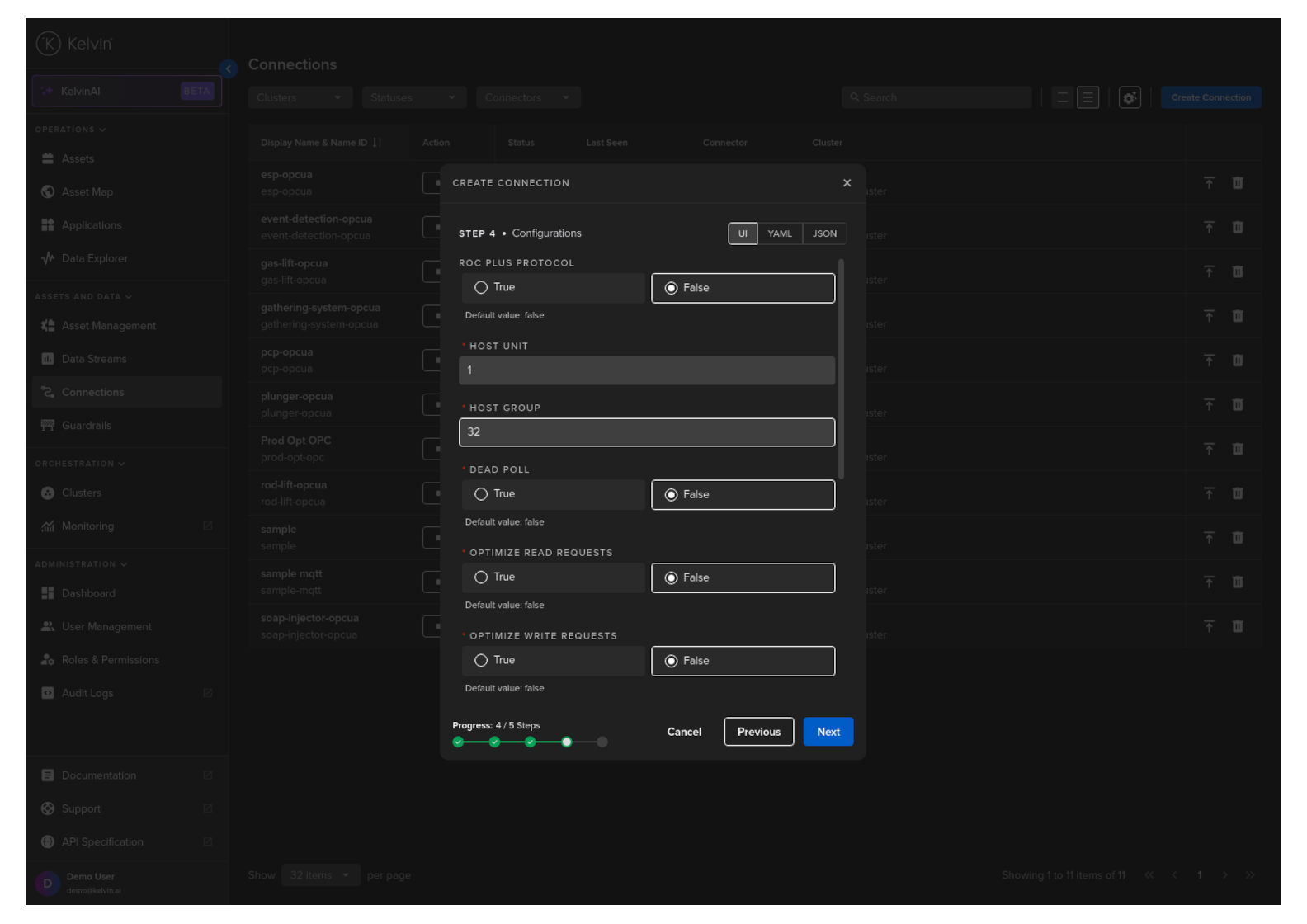Click the final step dot in progress bar
1307x924 pixels.
coord(602,742)
